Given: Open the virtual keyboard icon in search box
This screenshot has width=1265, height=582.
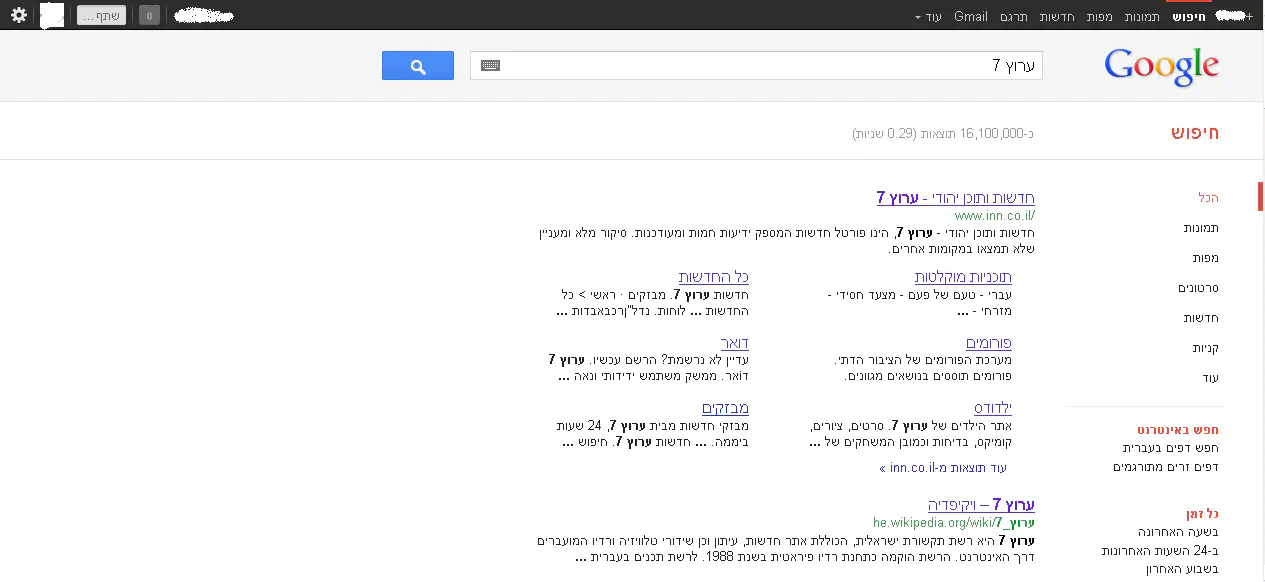Looking at the screenshot, I should [490, 66].
